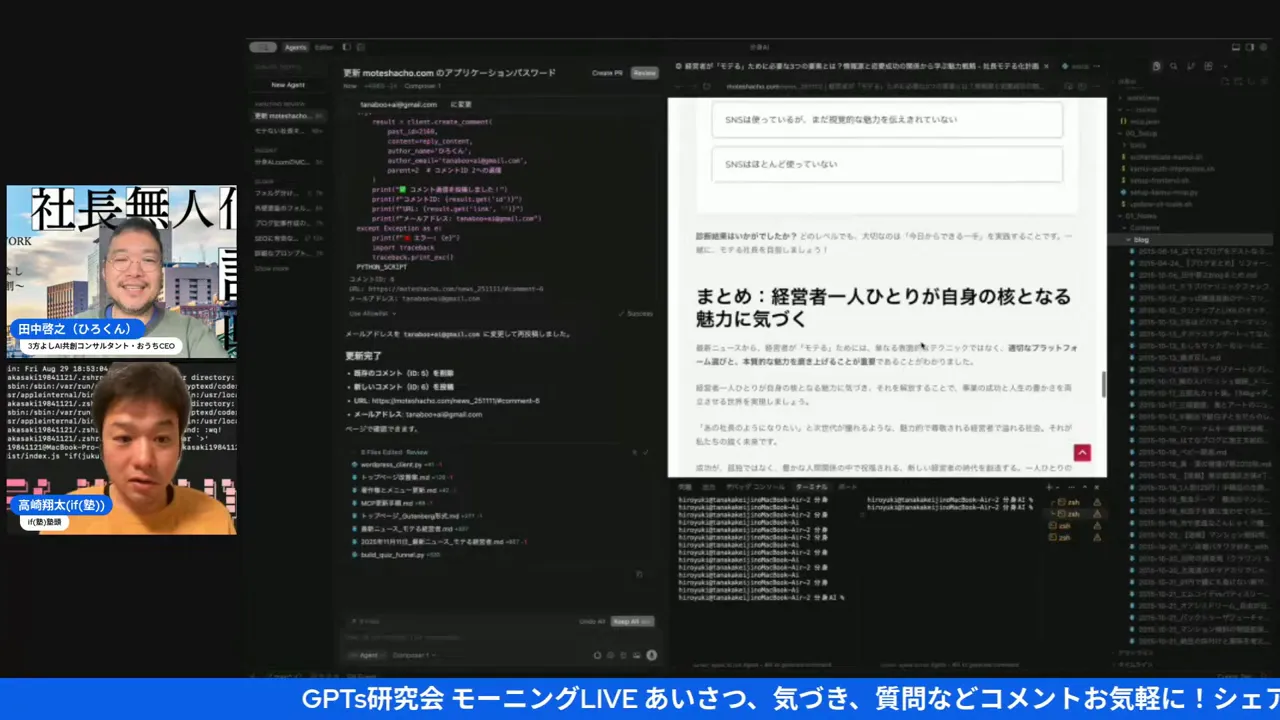
Task: Click the red scroll-to-top arrow on the article
Action: point(1082,452)
